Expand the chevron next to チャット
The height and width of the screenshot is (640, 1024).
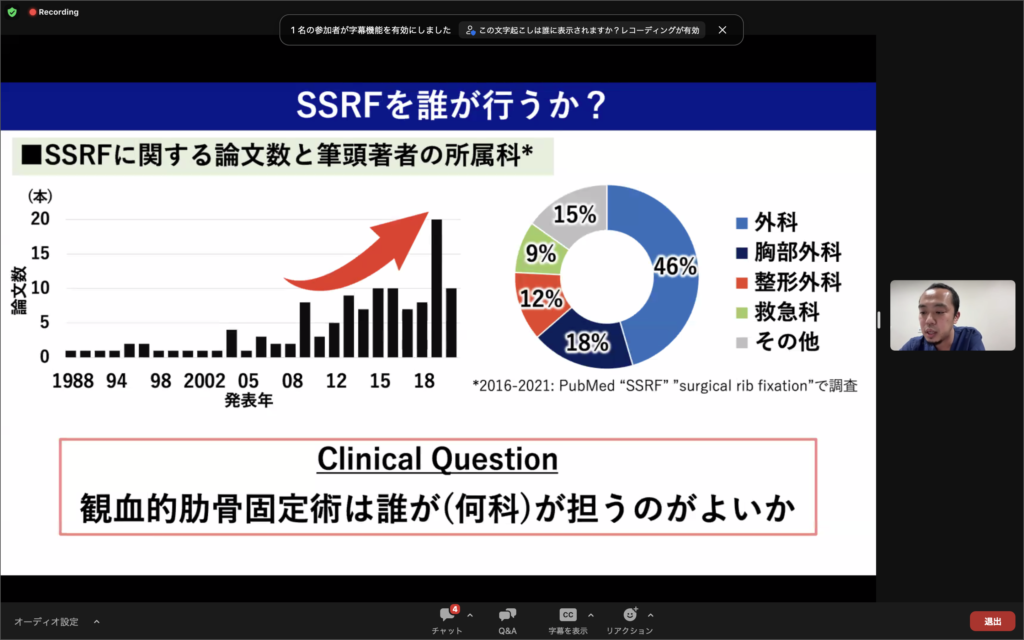[470, 615]
